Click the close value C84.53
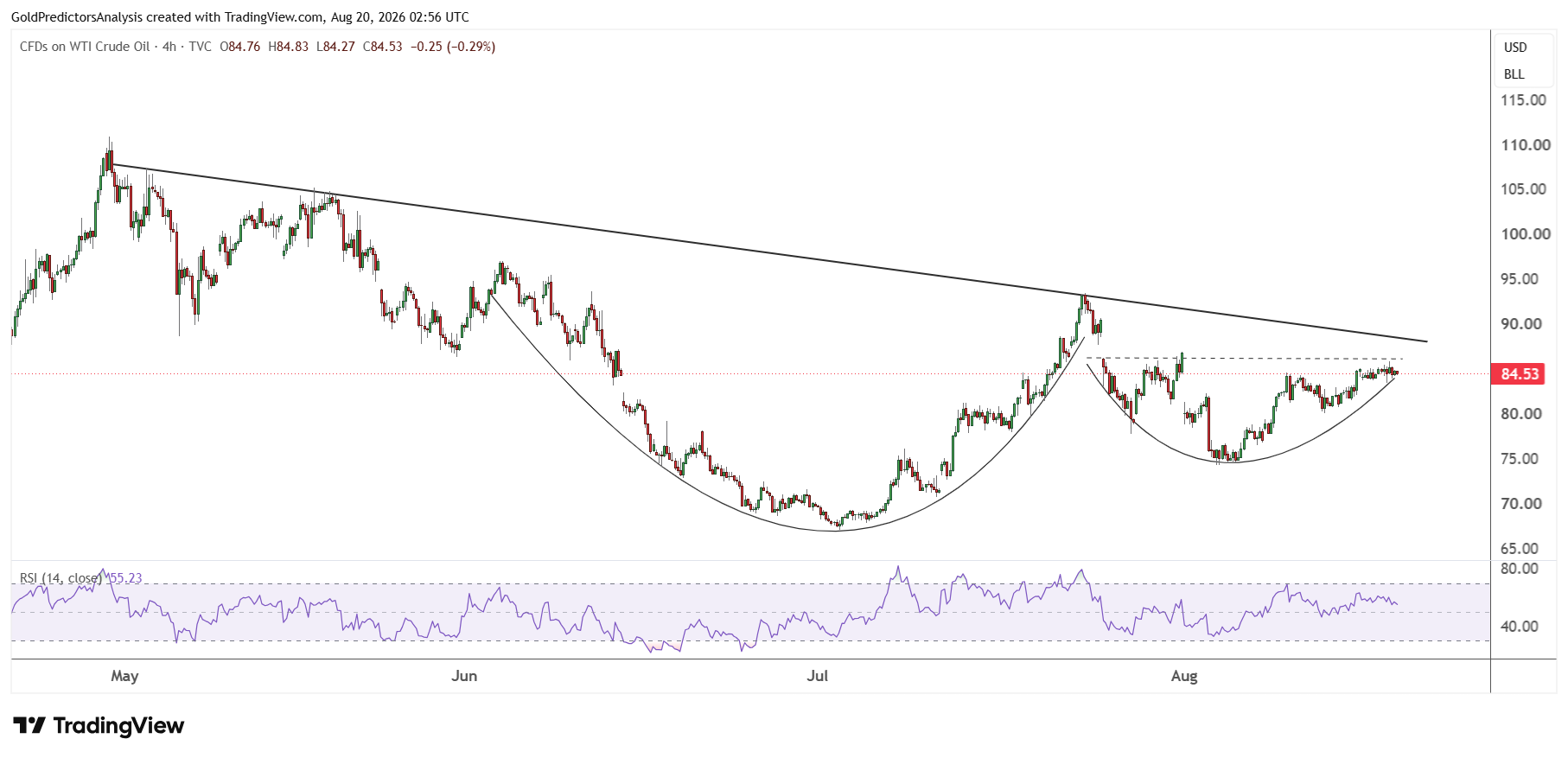The image size is (1568, 758). 382,47
